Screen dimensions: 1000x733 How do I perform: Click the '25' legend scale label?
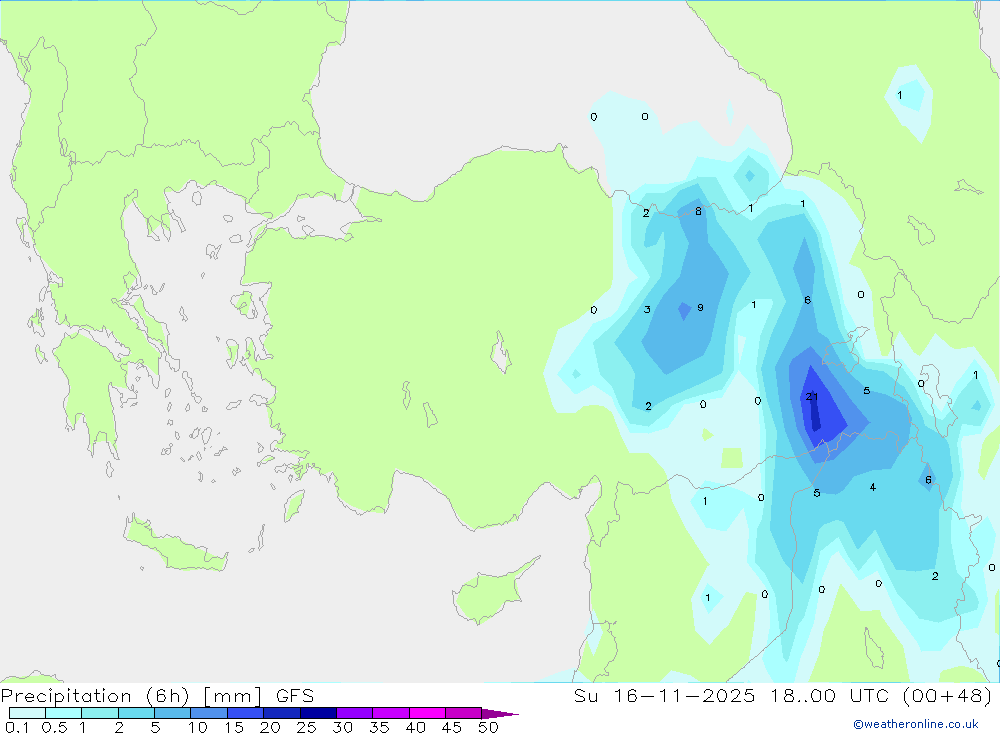pyautogui.click(x=307, y=727)
